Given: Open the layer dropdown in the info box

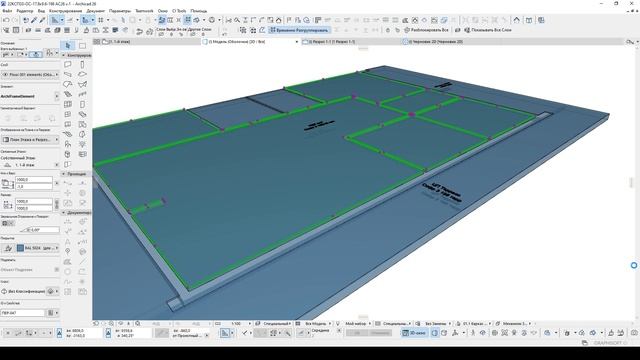Looking at the screenshot, I should [30, 75].
